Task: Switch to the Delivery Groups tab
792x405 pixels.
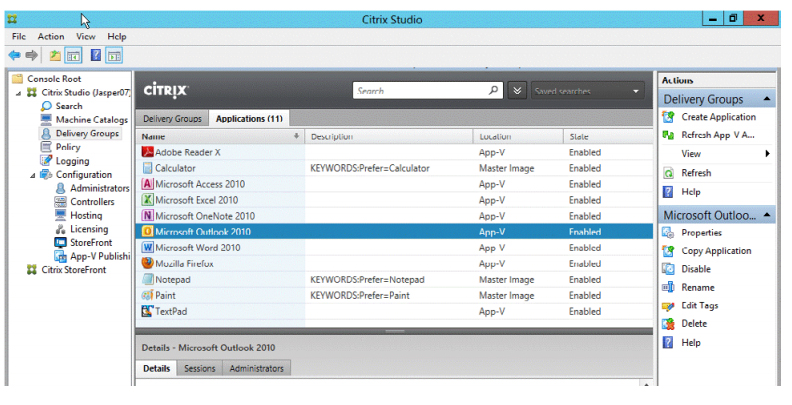Action: point(172,119)
